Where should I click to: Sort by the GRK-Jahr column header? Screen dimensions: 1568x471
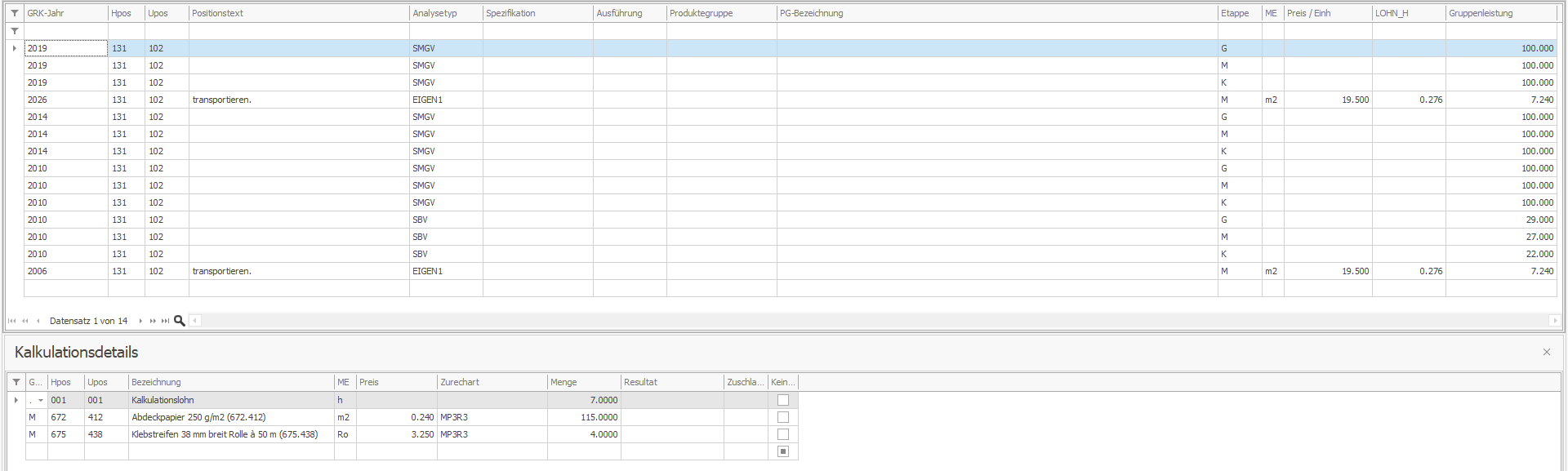coord(66,13)
